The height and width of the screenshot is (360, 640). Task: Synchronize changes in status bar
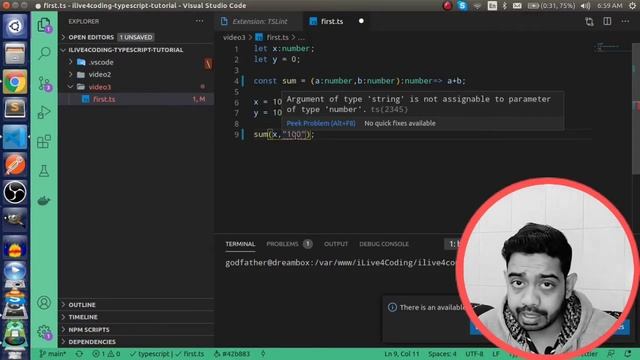coord(79,354)
